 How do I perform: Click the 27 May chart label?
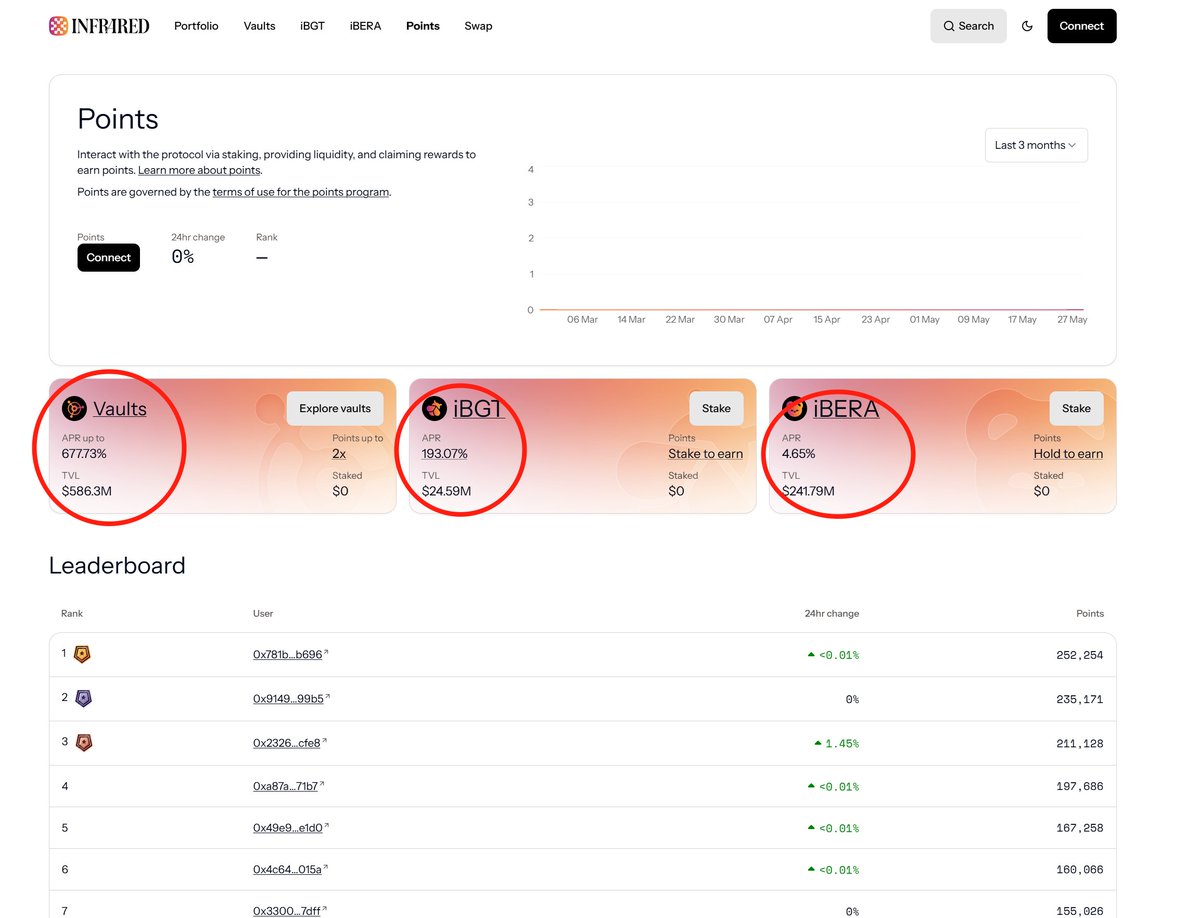pos(1072,320)
